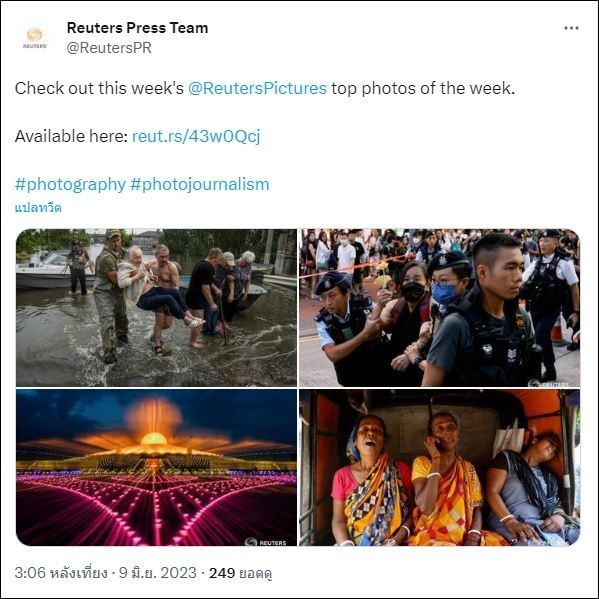The image size is (599, 599).
Task: Open the police officers crowd photo
Action: 439,308
